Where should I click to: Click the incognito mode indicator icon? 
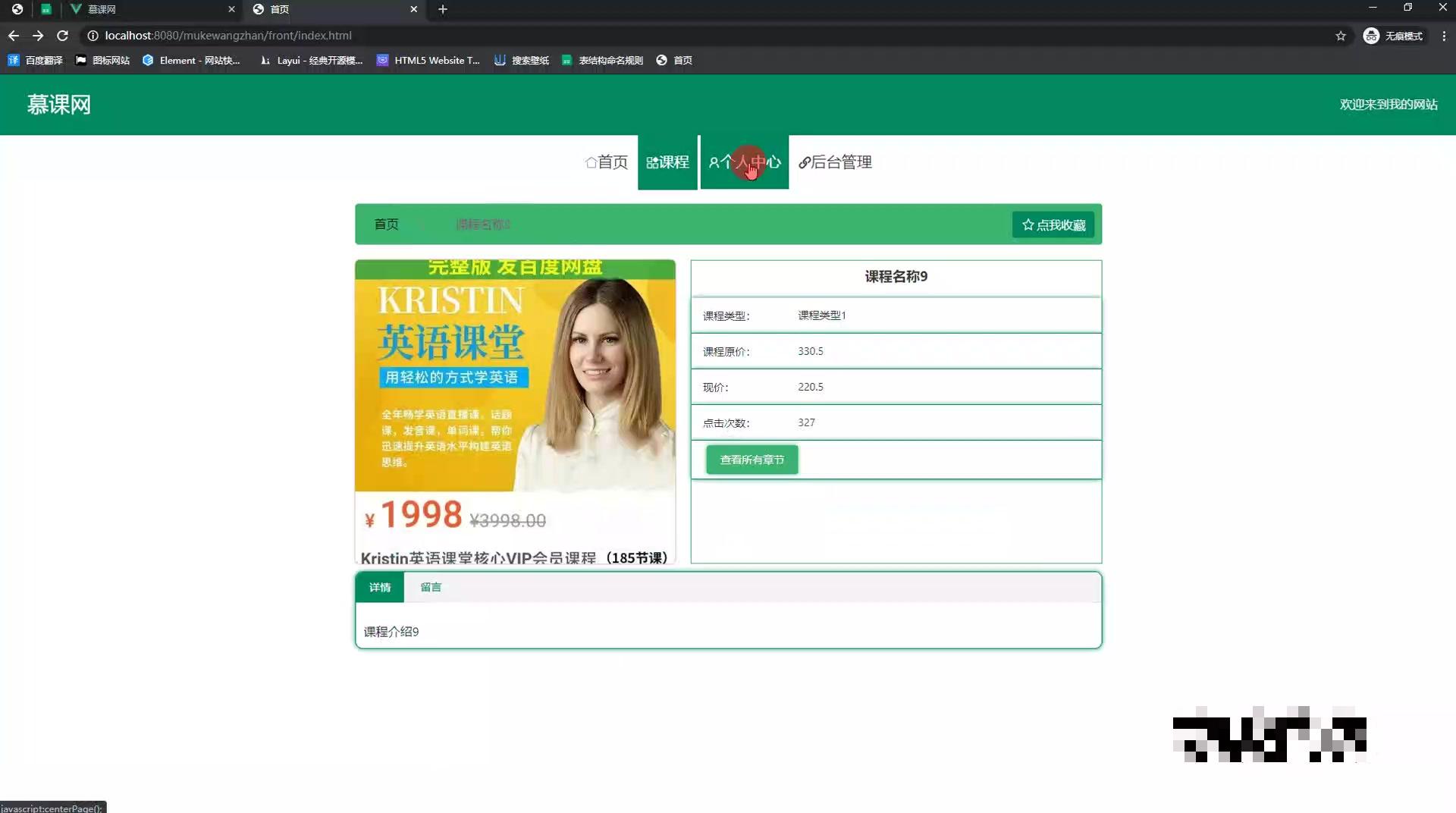(x=1371, y=36)
